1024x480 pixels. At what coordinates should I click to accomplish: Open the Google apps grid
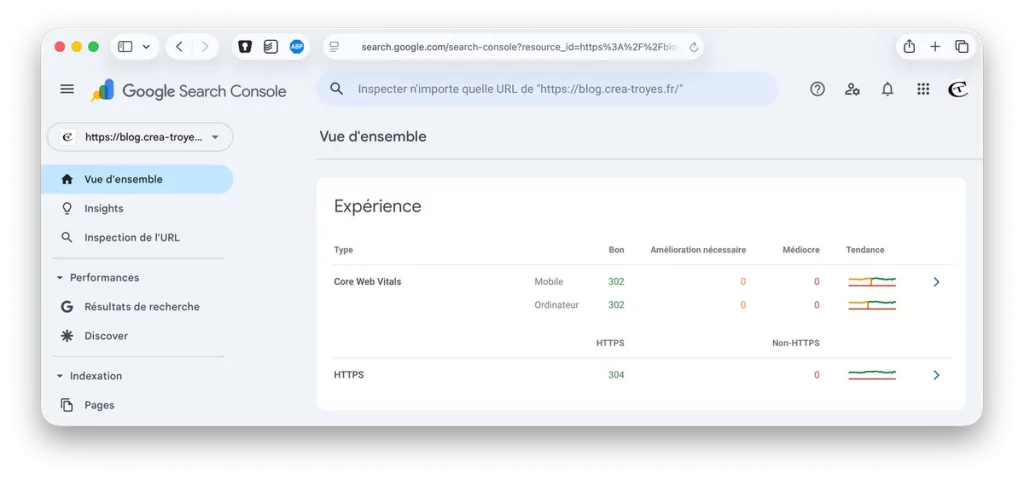point(923,89)
